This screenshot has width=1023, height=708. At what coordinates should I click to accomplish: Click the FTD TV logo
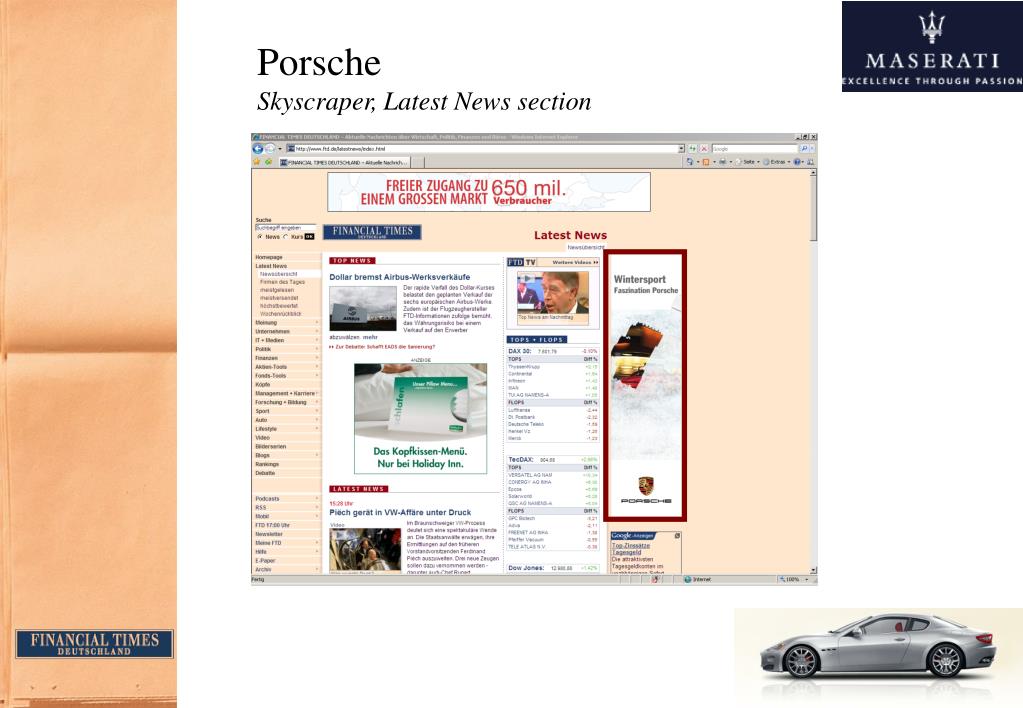522,262
